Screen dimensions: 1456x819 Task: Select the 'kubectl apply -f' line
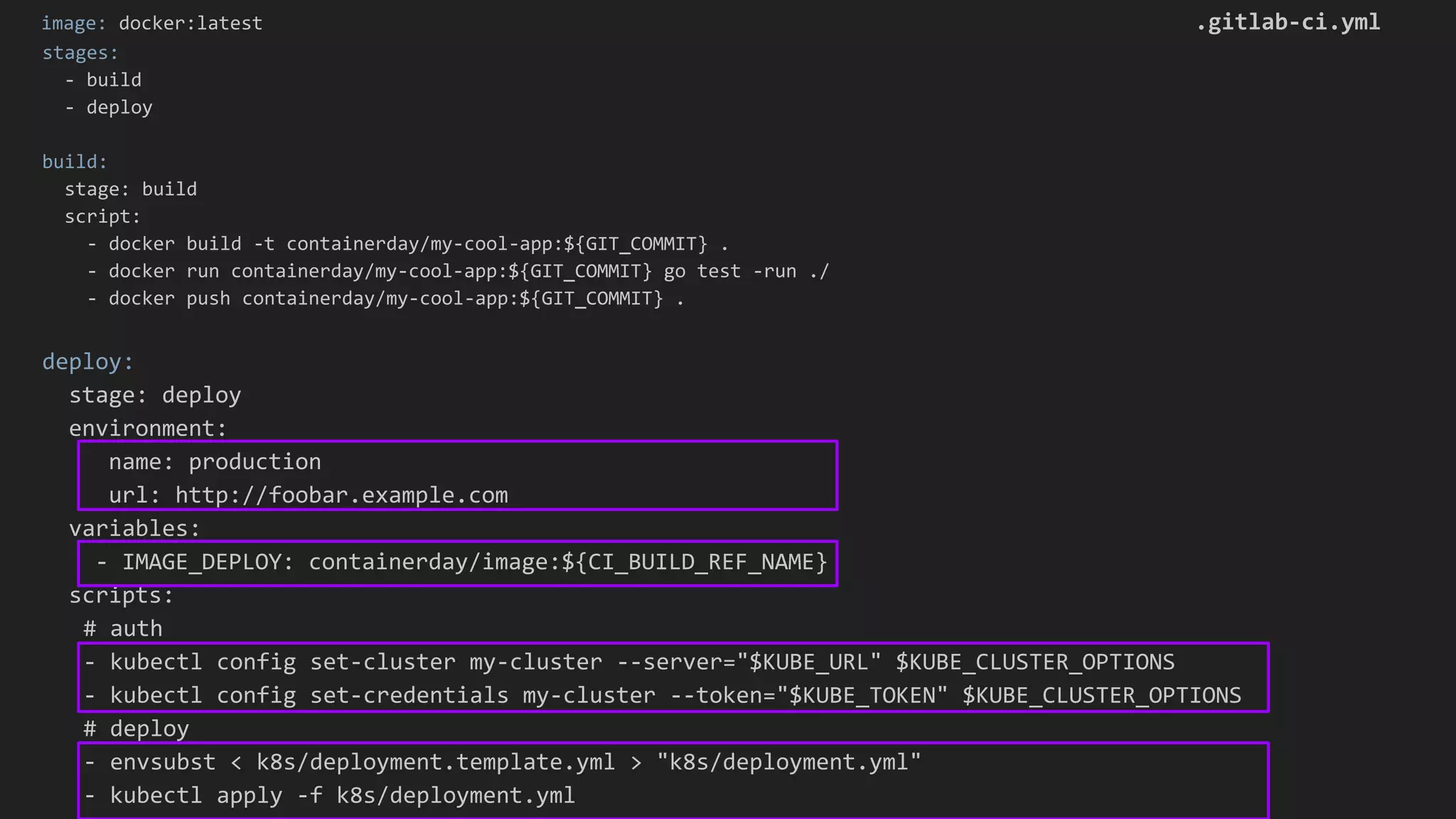[x=330, y=796]
